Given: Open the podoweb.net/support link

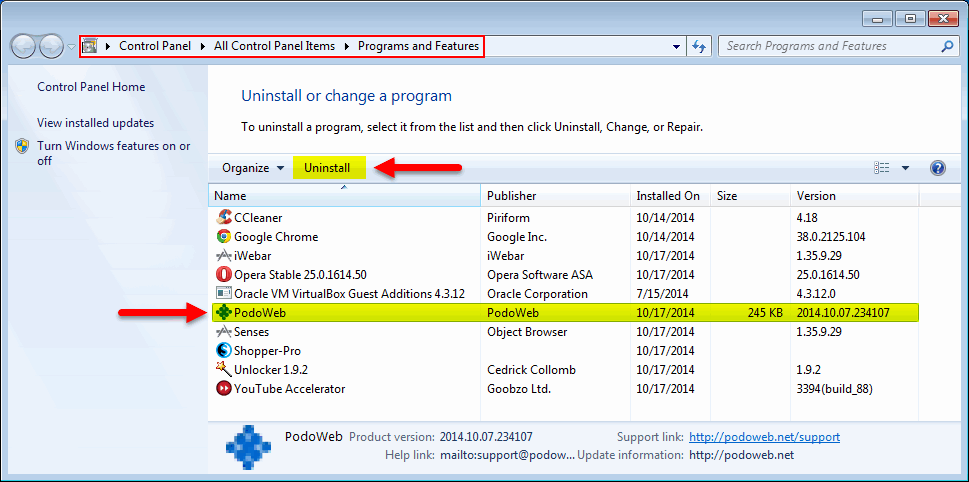Looking at the screenshot, I should (764, 437).
